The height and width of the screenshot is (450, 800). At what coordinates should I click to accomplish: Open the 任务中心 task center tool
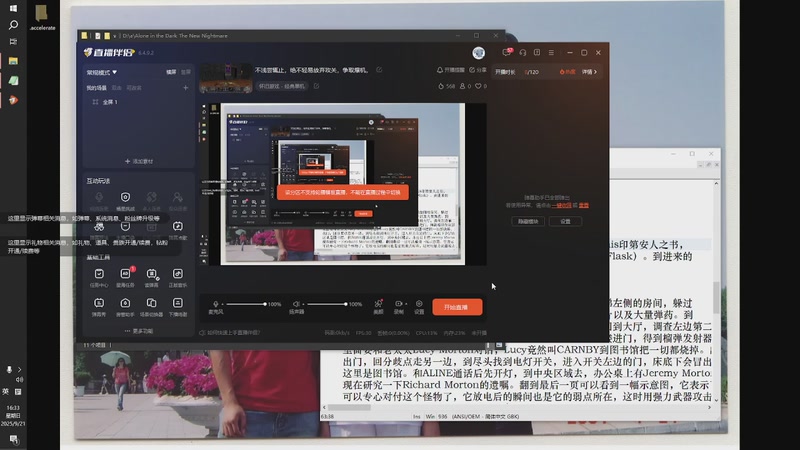pyautogui.click(x=99, y=278)
